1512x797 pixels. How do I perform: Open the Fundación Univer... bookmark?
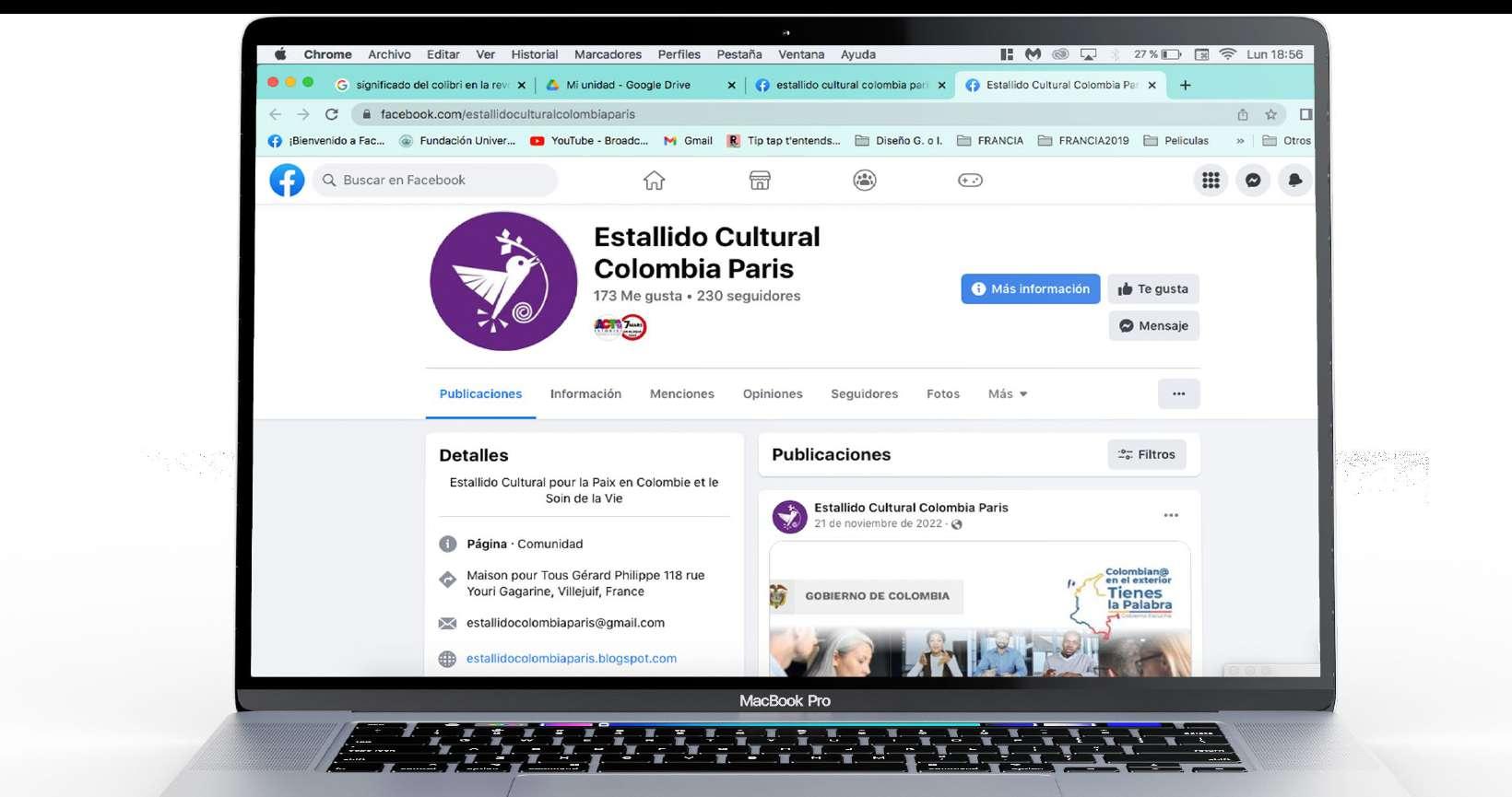[457, 141]
